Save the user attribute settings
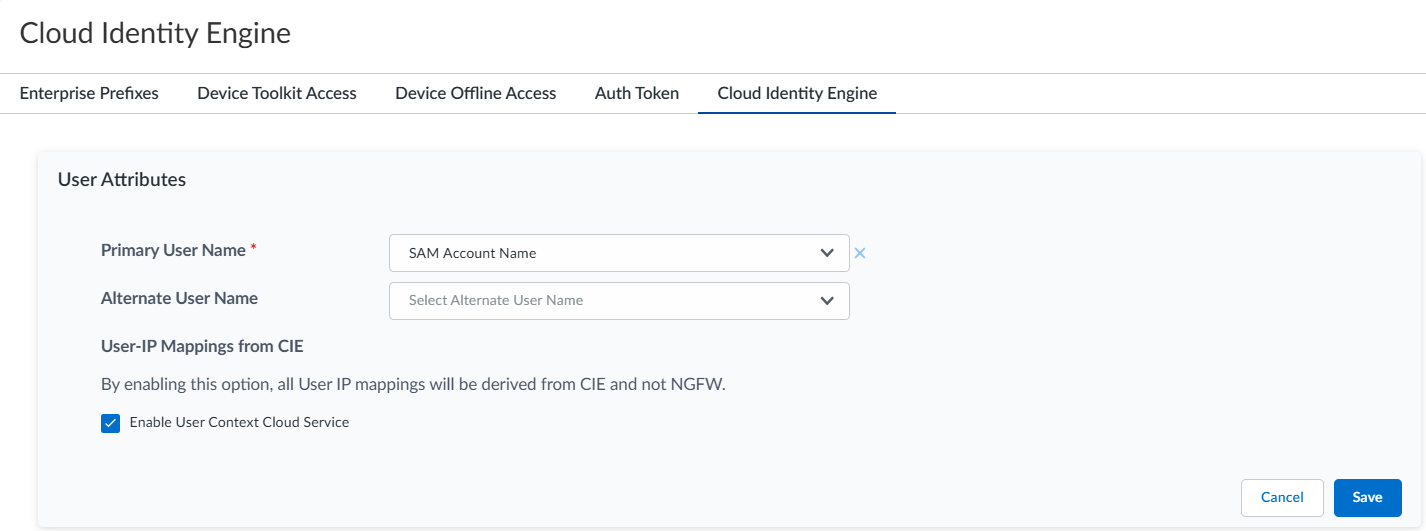Image resolution: width=1426 pixels, height=531 pixels. coord(1367,497)
